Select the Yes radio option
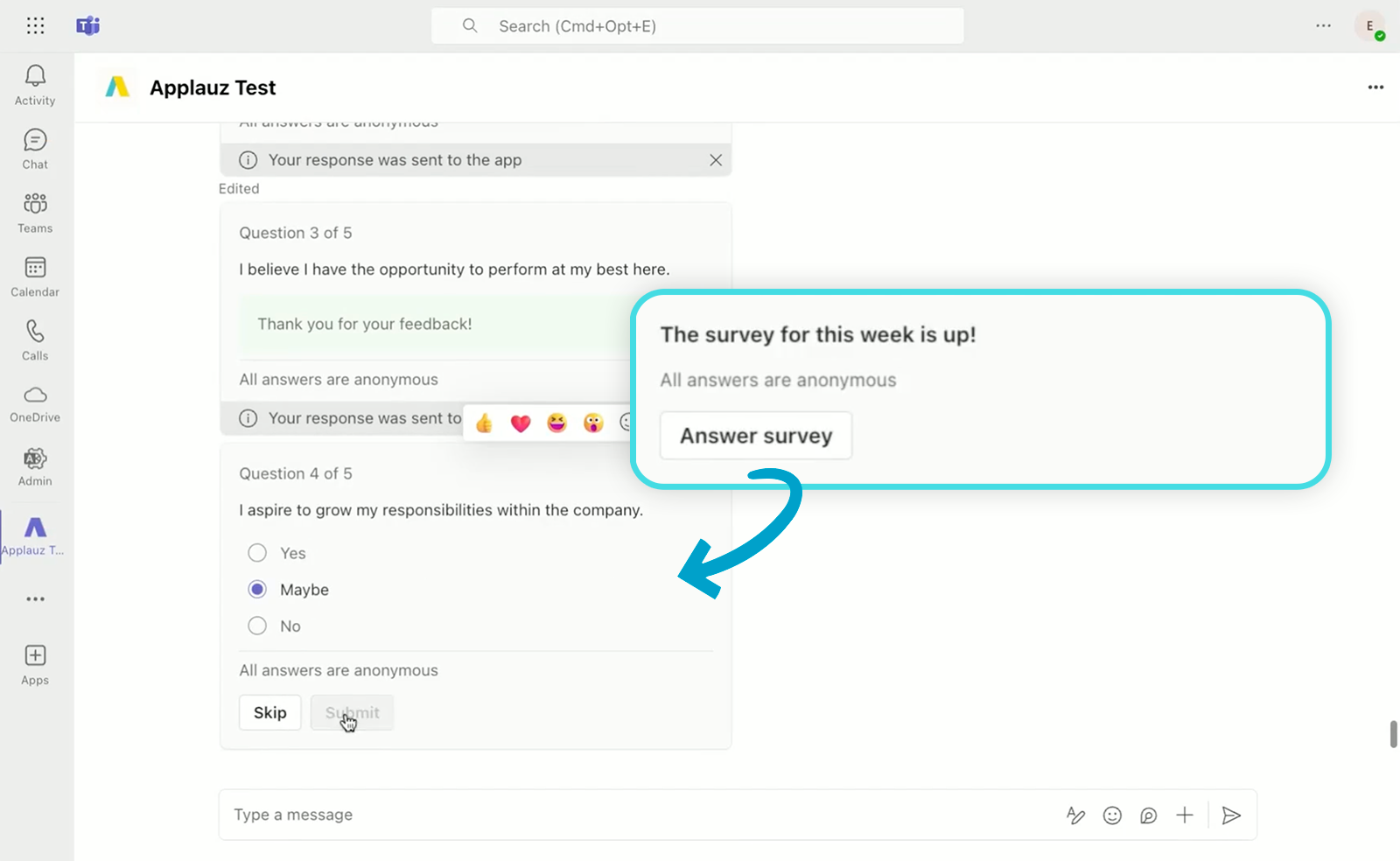This screenshot has height=861, width=1400. pos(257,553)
